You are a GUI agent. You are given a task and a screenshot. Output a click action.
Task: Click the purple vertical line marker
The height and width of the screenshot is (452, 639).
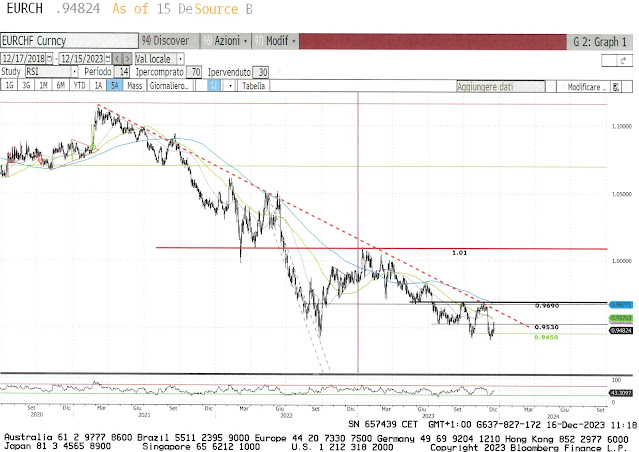tap(358, 232)
